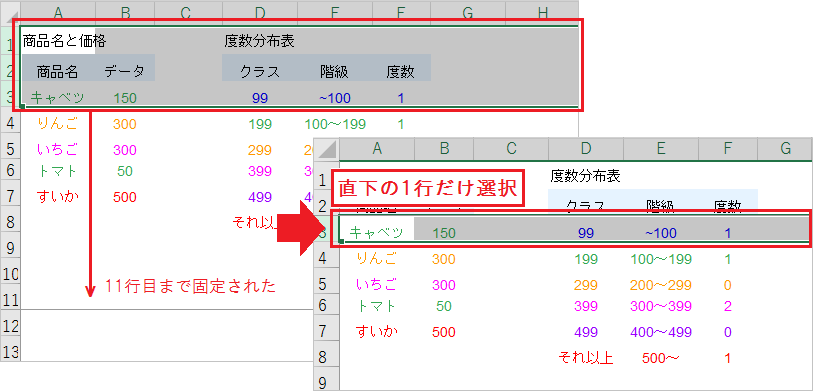This screenshot has height=392, width=813.
Task: Select row 8 header in front sheet
Action: 326,357
